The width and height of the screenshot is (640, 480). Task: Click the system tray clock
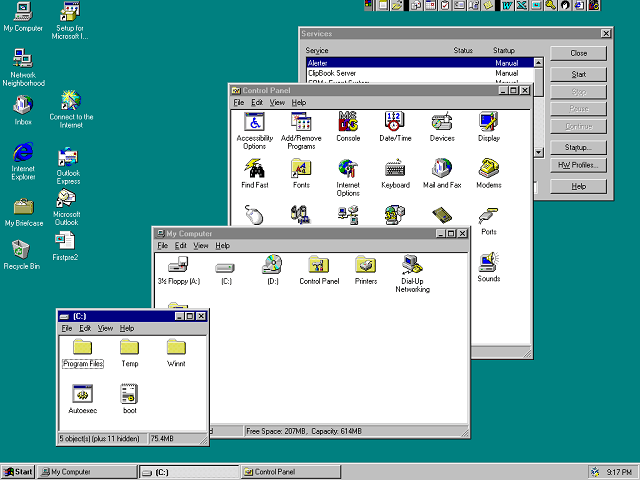point(618,472)
